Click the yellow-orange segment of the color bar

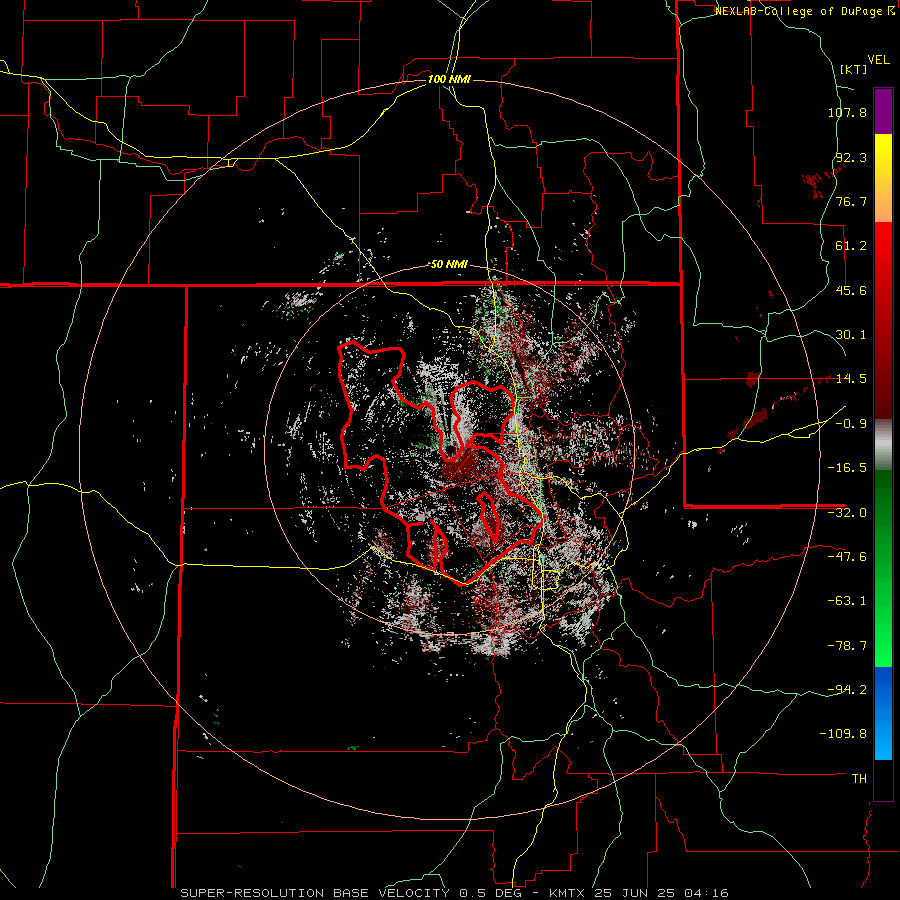coord(883,178)
